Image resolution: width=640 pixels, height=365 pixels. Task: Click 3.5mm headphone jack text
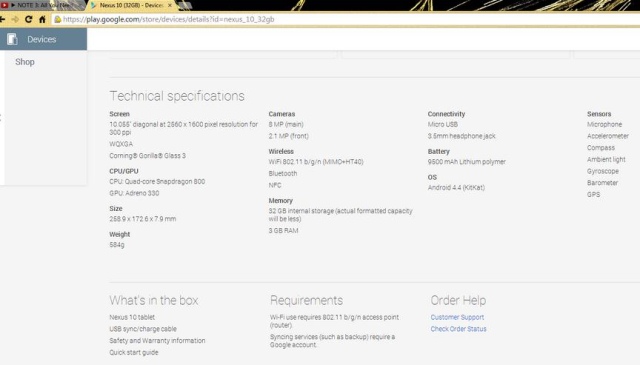pyautogui.click(x=462, y=136)
